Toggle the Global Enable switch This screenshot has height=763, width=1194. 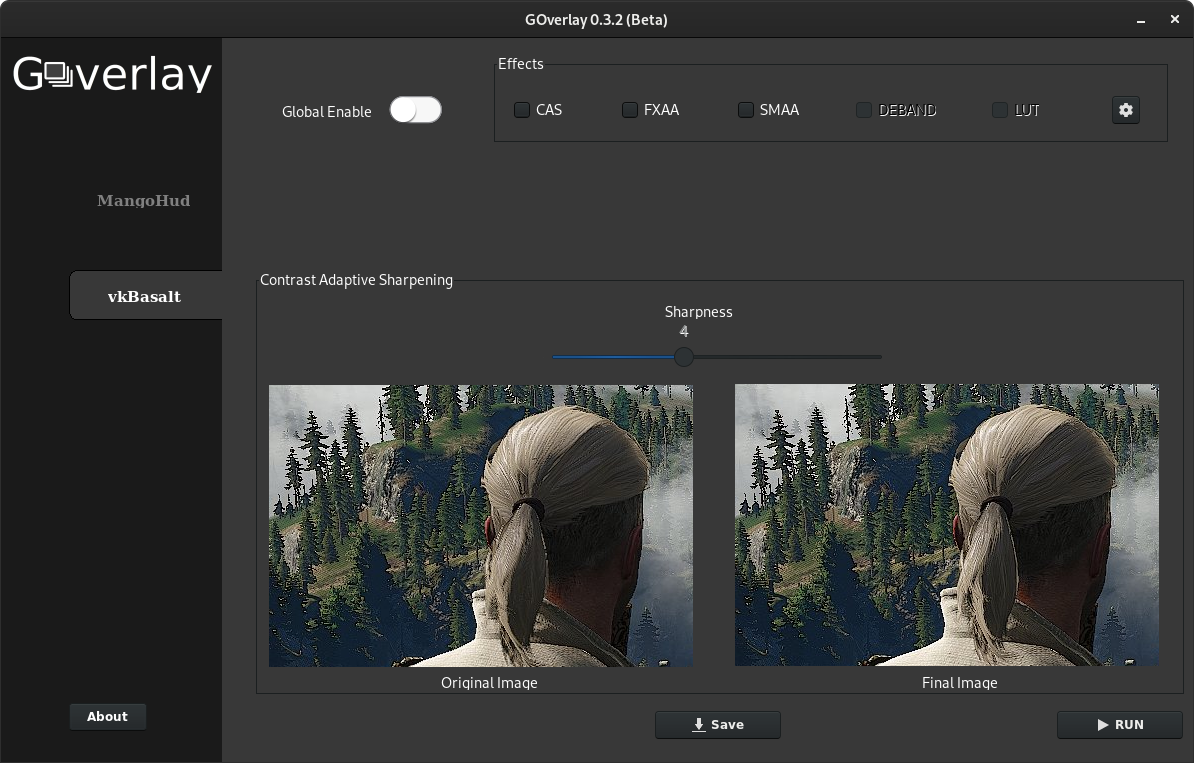coord(416,110)
